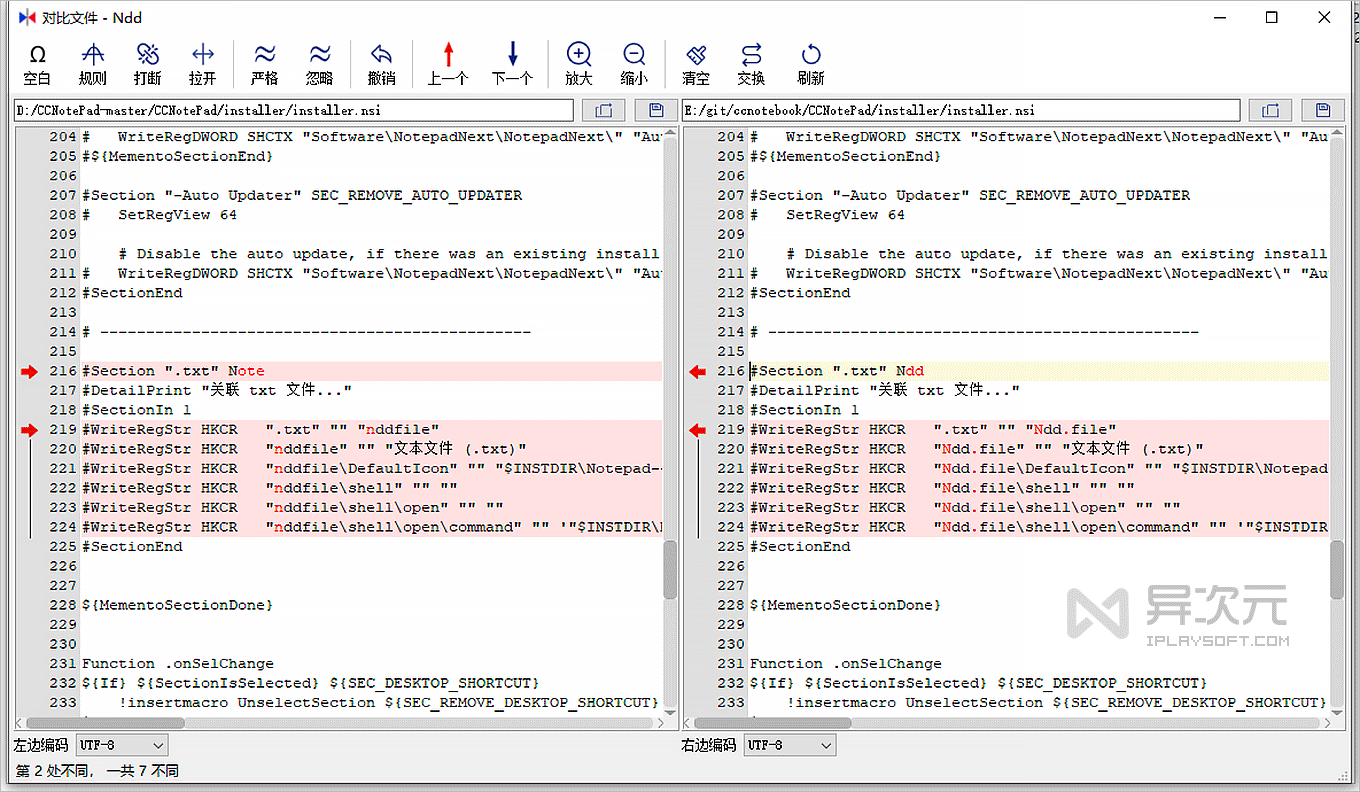Click the right file path field
1360x792 pixels.
click(960, 110)
